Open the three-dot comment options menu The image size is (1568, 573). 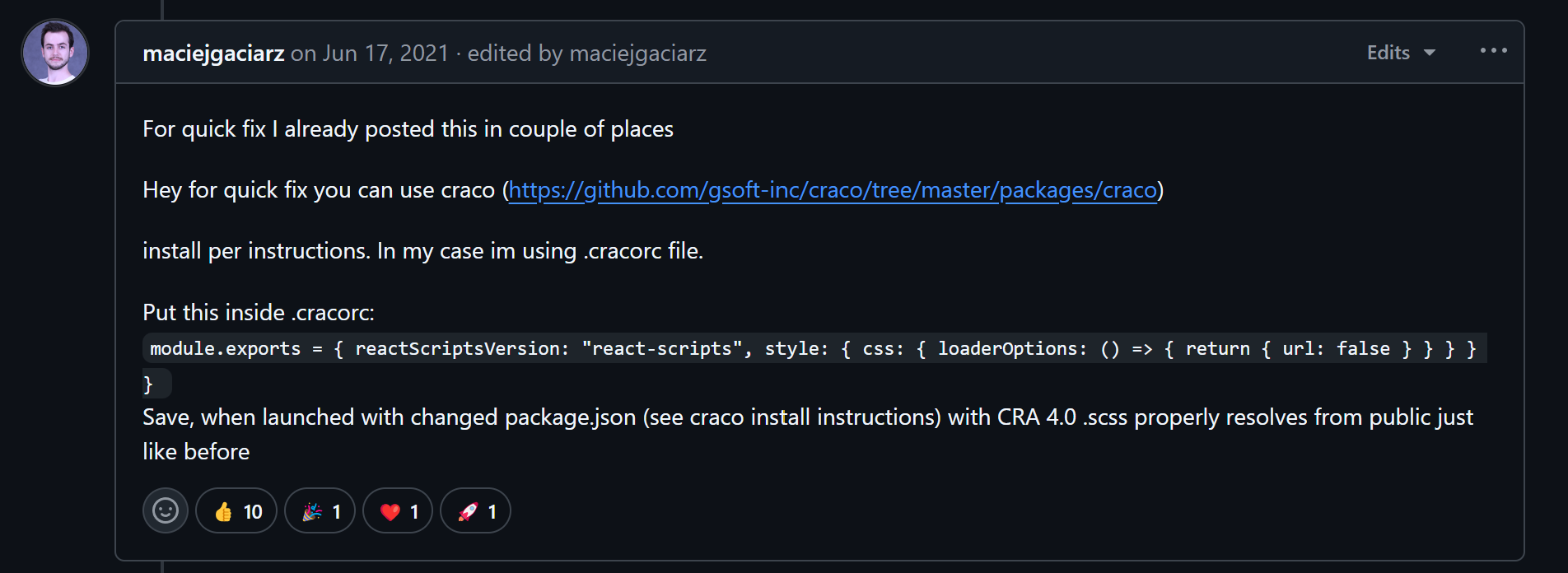(x=1493, y=51)
